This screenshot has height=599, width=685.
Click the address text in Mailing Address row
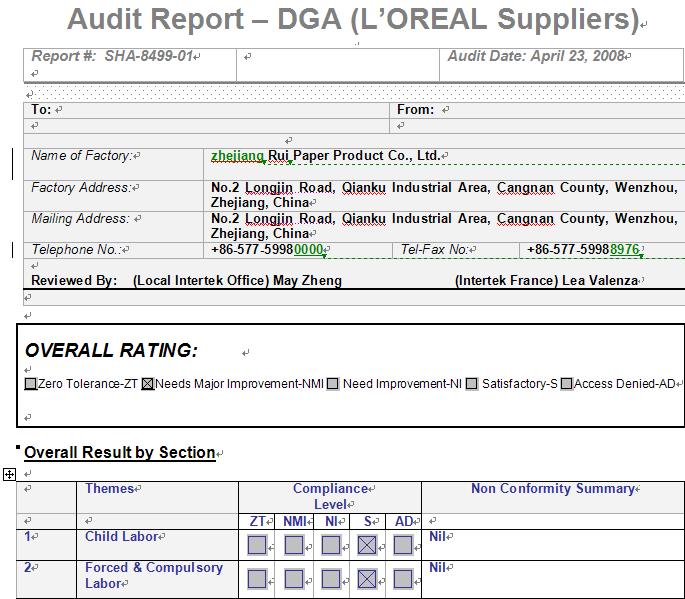coord(444,226)
